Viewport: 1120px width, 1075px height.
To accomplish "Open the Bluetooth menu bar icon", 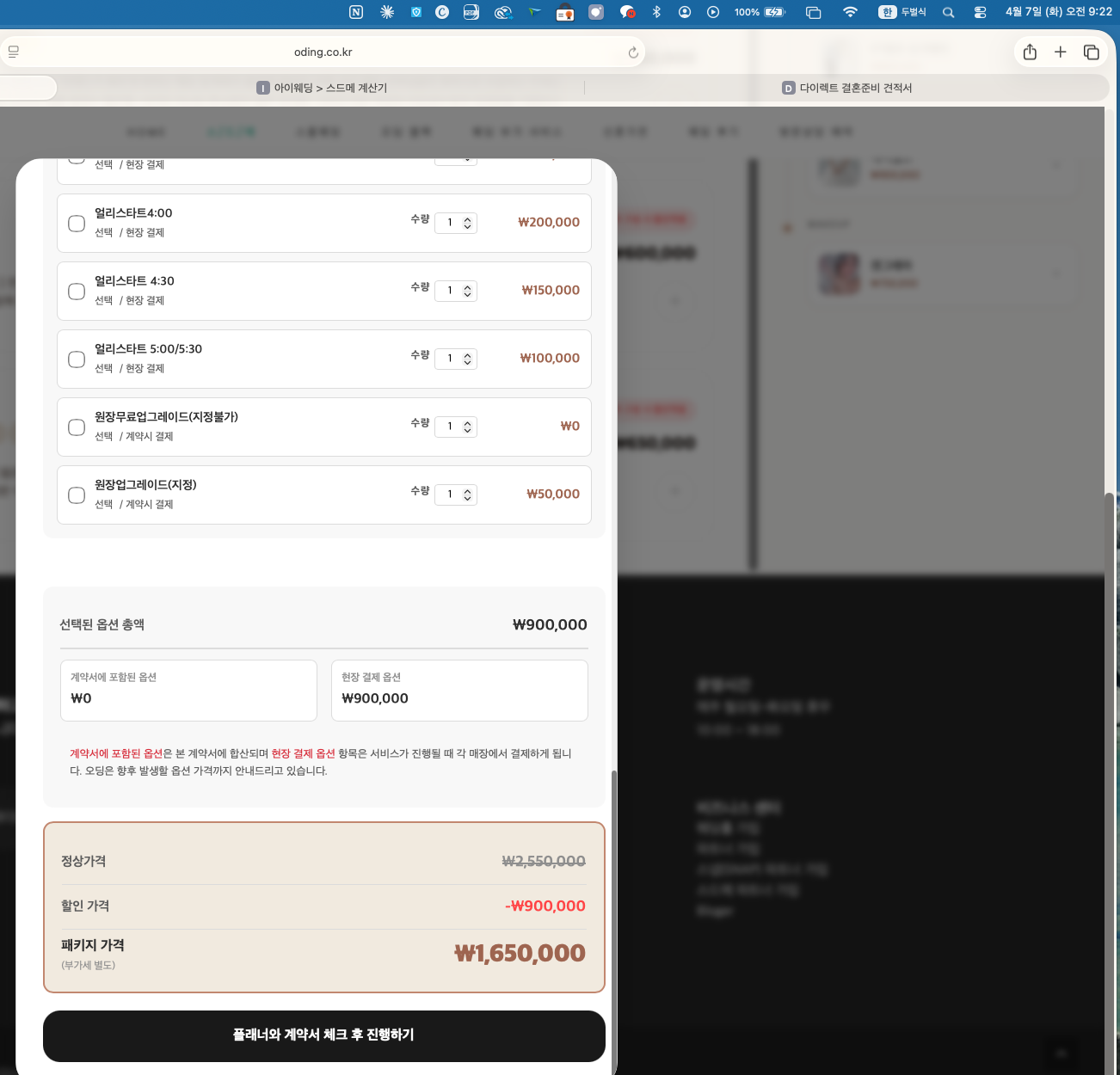I will click(656, 12).
